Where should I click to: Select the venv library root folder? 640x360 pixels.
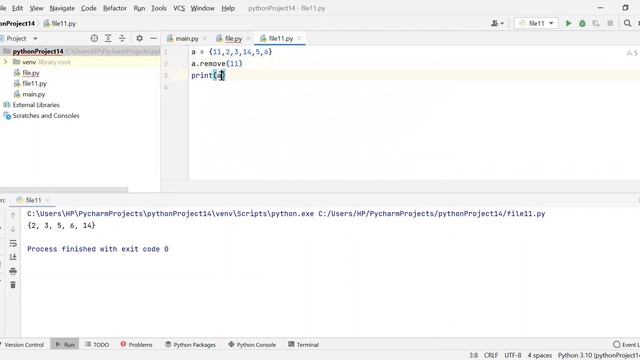pyautogui.click(x=41, y=62)
